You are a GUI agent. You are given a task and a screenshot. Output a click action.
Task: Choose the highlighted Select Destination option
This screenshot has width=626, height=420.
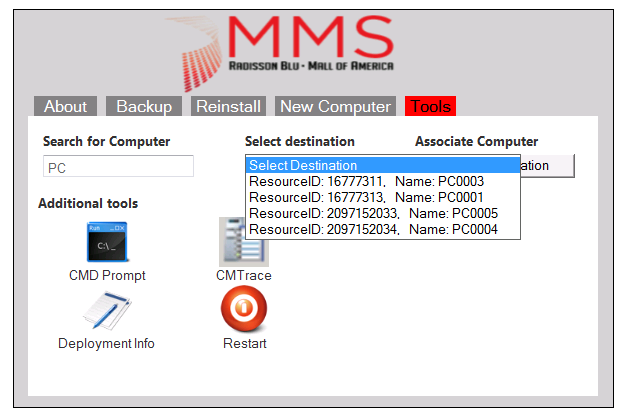tap(383, 165)
